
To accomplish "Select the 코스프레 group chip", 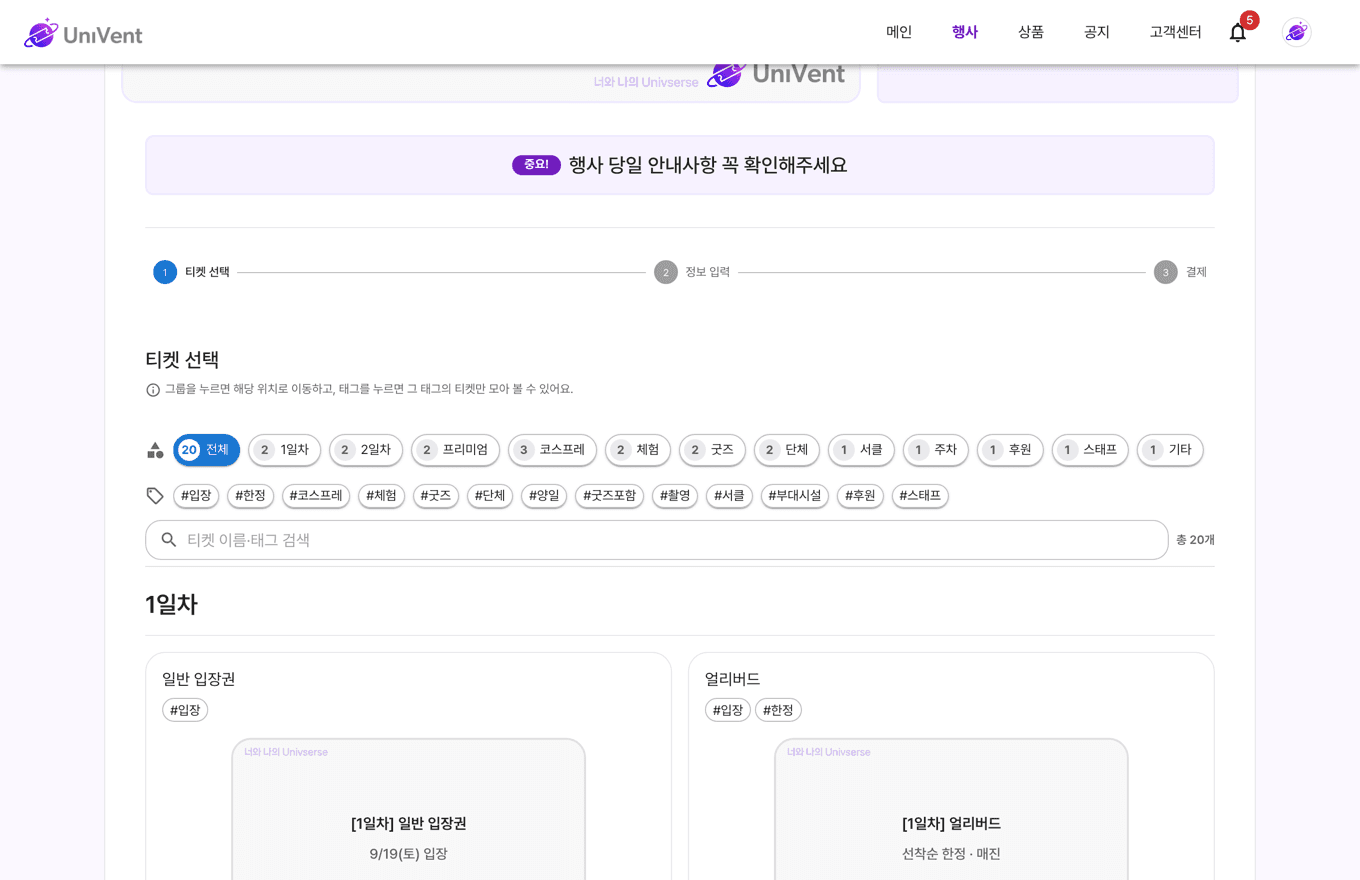I will [552, 450].
